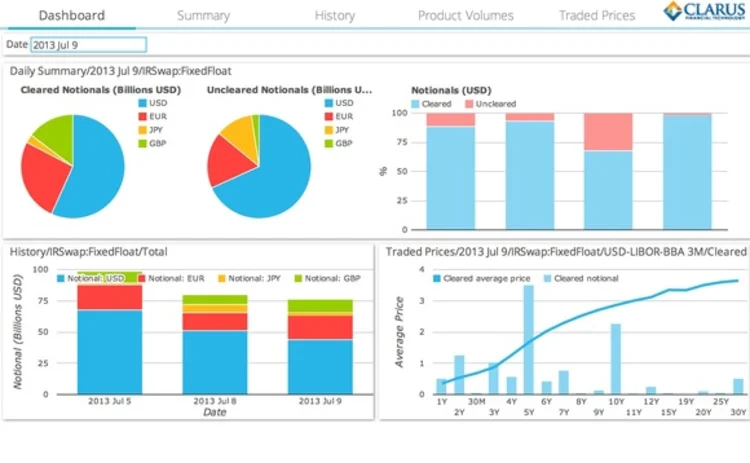Go to the Product Volumes tab
The height and width of the screenshot is (463, 750).
pyautogui.click(x=465, y=16)
